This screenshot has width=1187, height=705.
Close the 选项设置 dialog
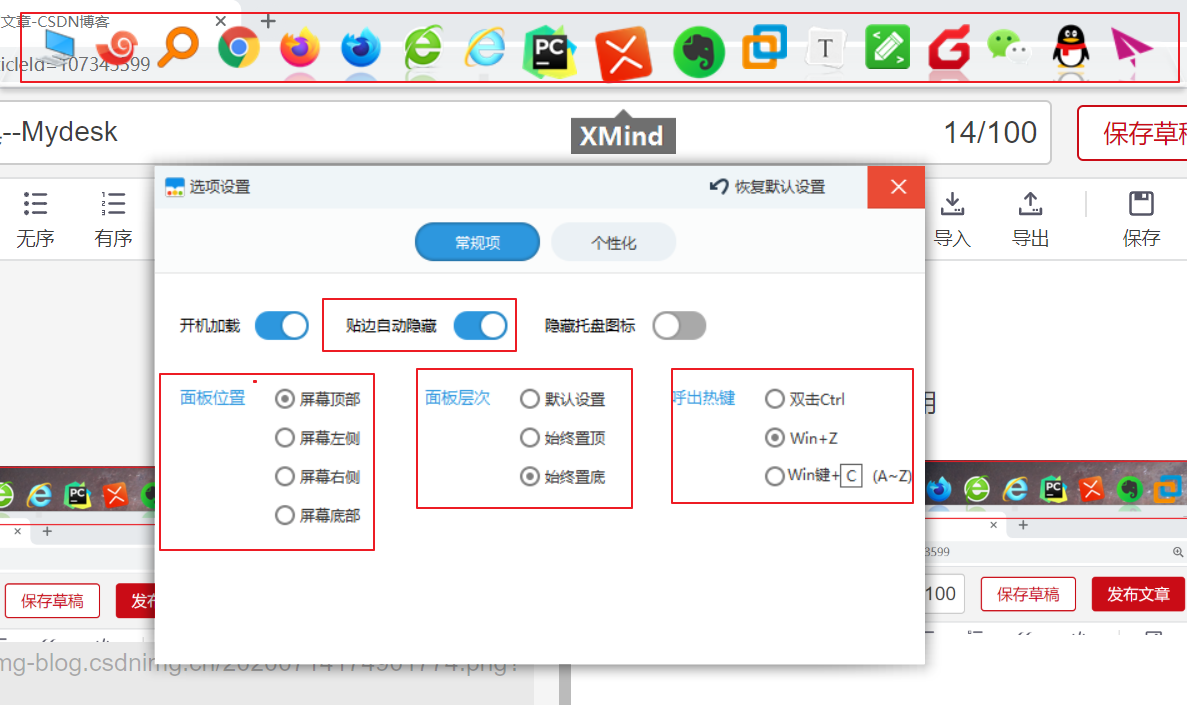click(898, 186)
